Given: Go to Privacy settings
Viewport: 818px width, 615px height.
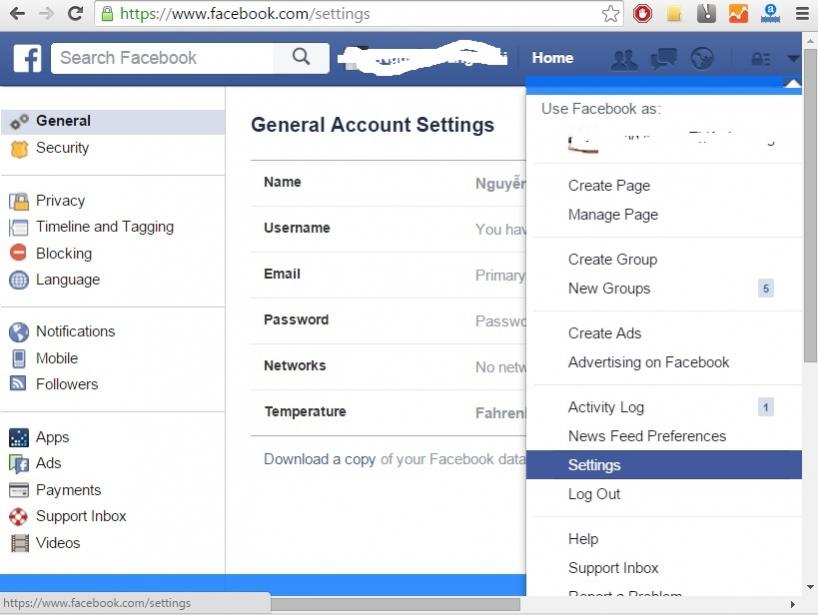Looking at the screenshot, I should (x=60, y=201).
